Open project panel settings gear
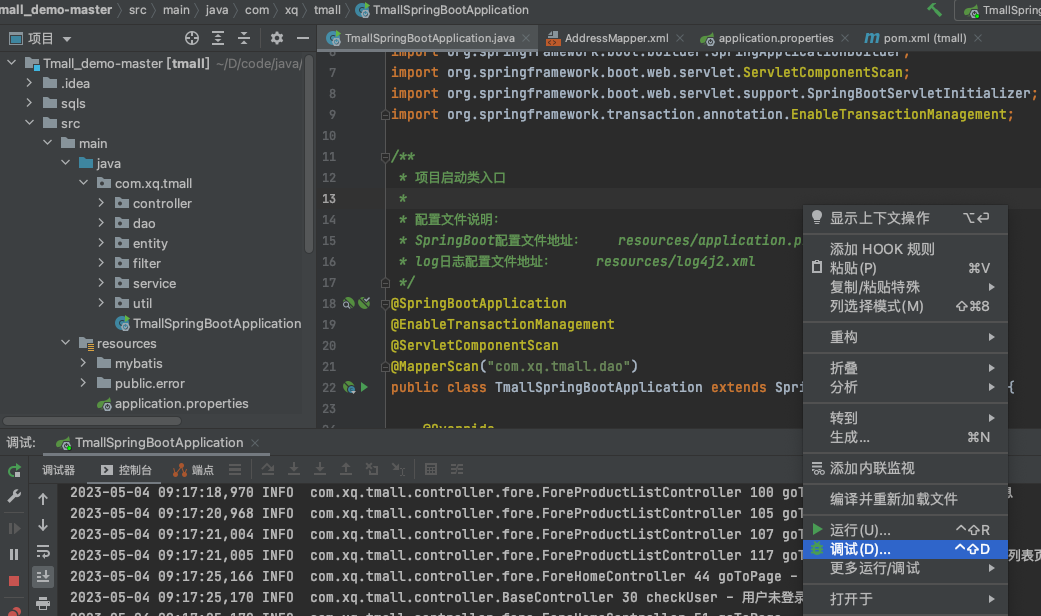This screenshot has height=616, width=1041. [x=277, y=38]
